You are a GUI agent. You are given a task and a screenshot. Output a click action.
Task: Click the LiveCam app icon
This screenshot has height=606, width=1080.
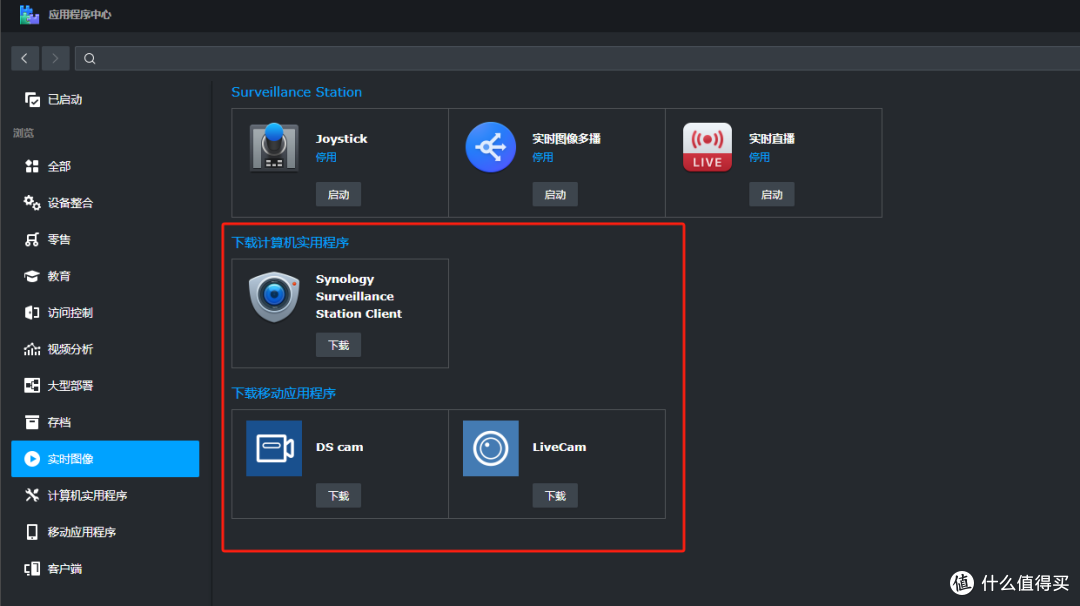(490, 448)
